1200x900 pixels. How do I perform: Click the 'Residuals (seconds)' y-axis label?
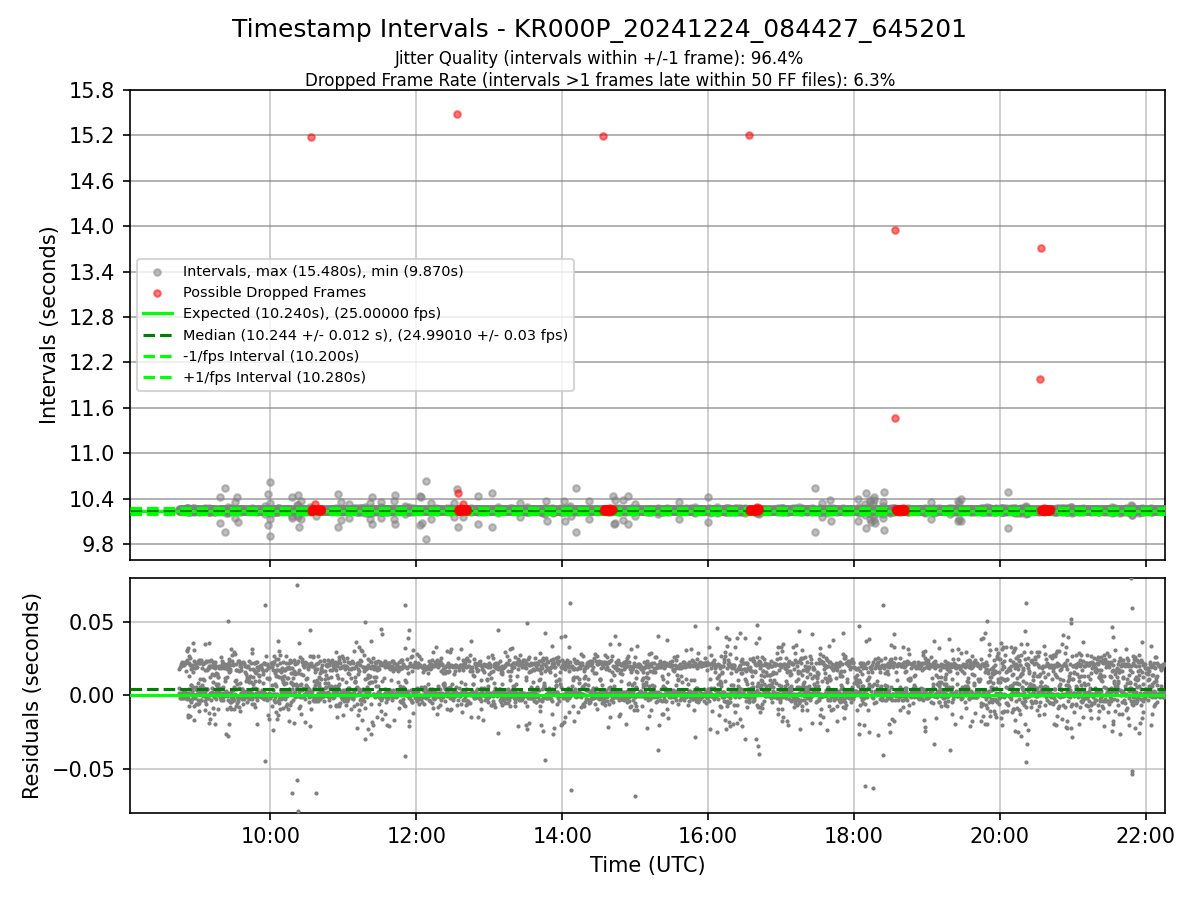pyautogui.click(x=31, y=696)
